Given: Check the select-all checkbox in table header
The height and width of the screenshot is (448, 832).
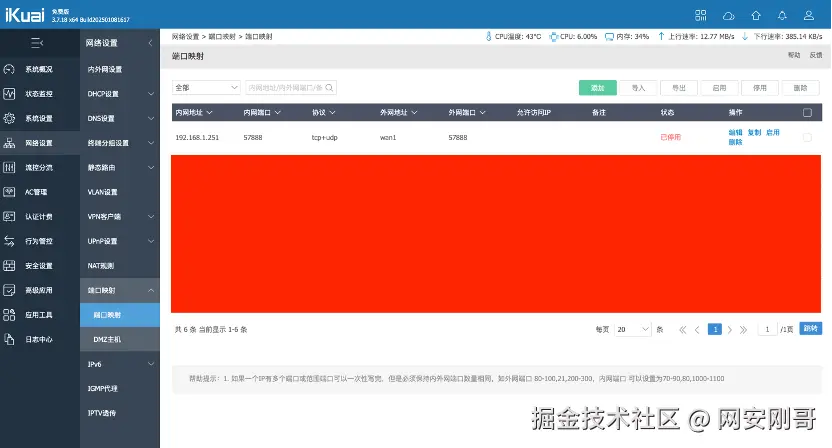Looking at the screenshot, I should point(807,113).
